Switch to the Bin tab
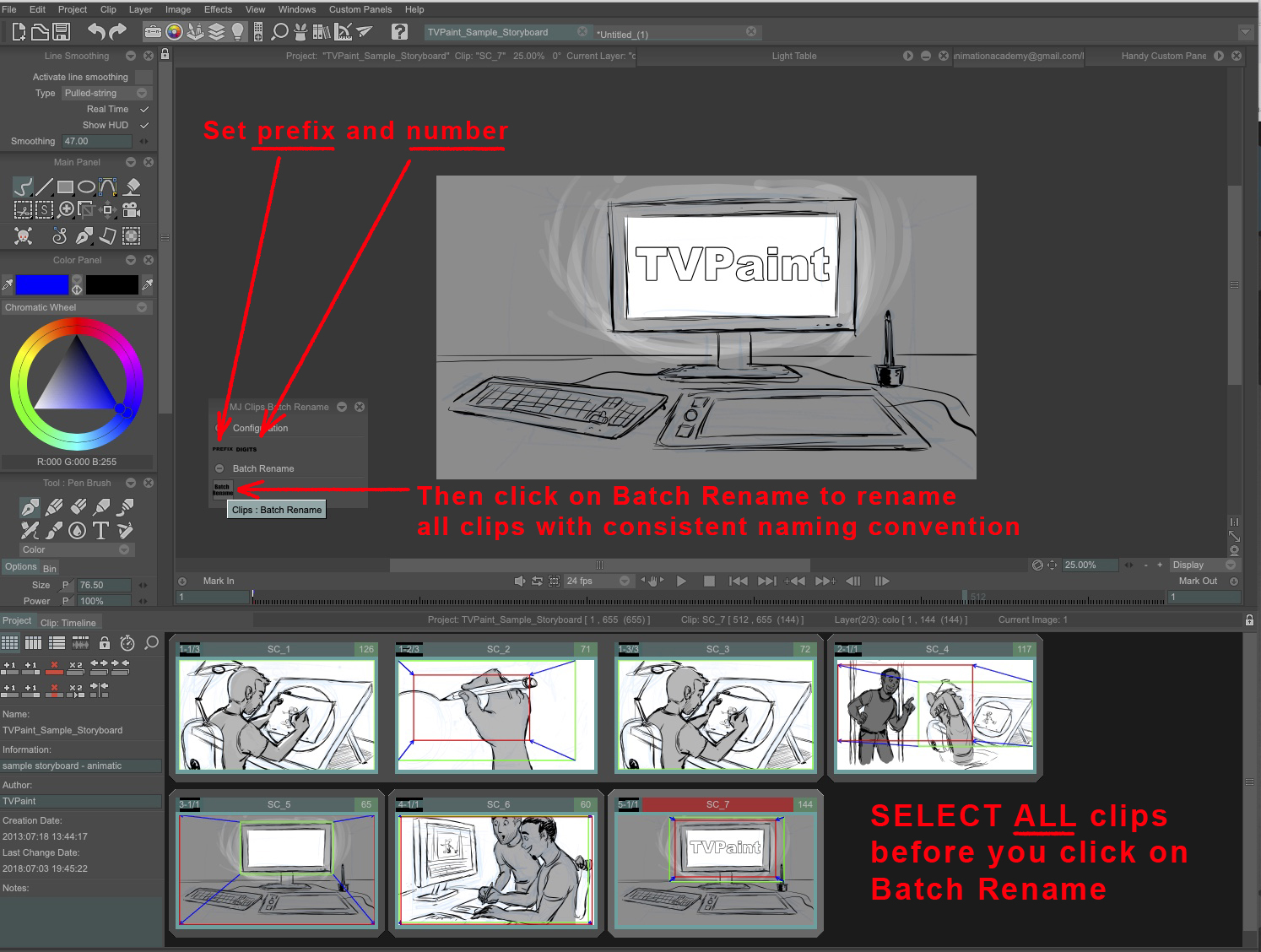 pos(50,568)
